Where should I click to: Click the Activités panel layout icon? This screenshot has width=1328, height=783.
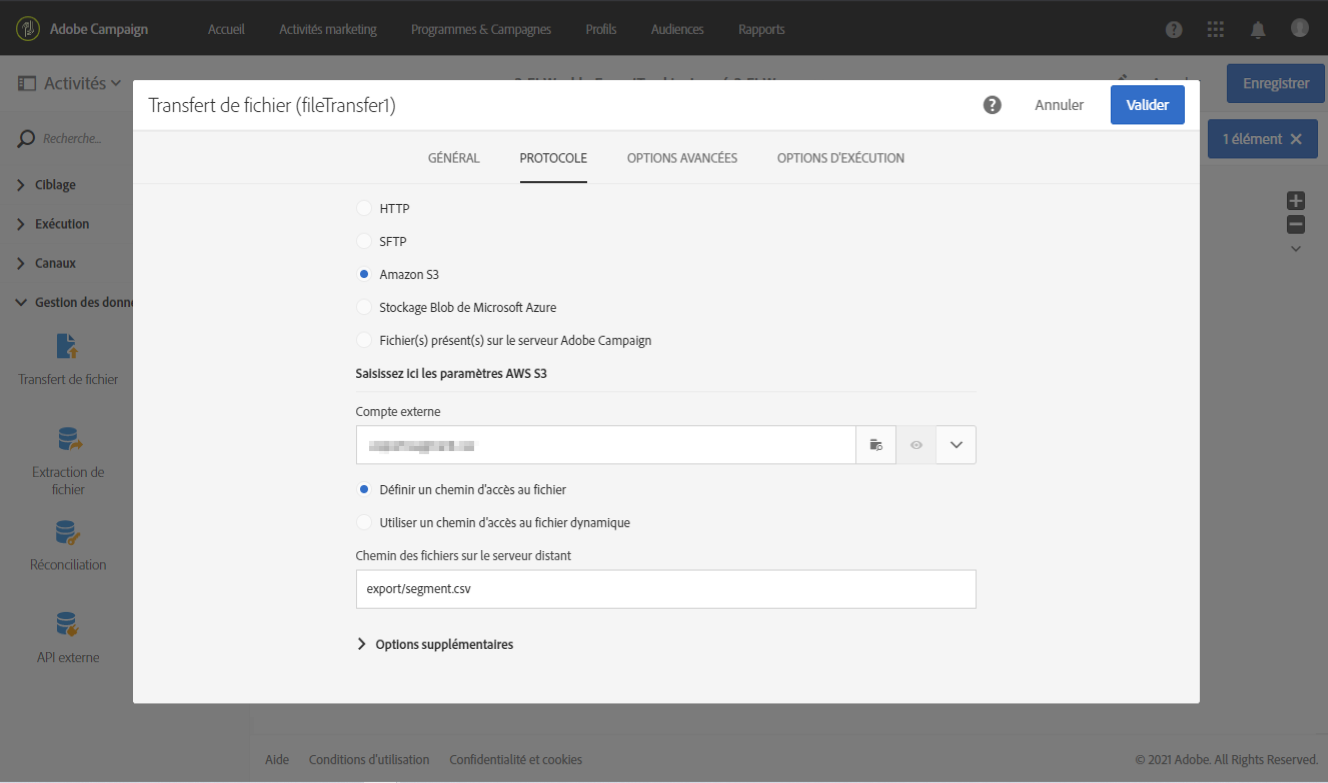[27, 84]
